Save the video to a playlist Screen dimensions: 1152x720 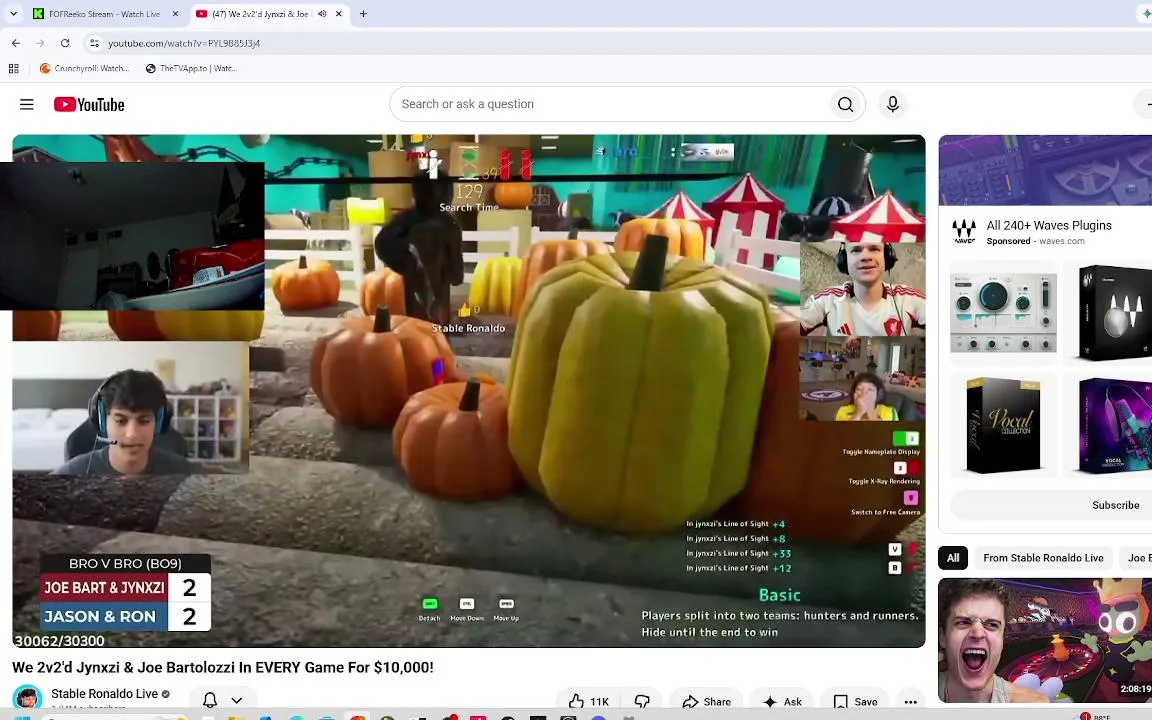pos(855,701)
